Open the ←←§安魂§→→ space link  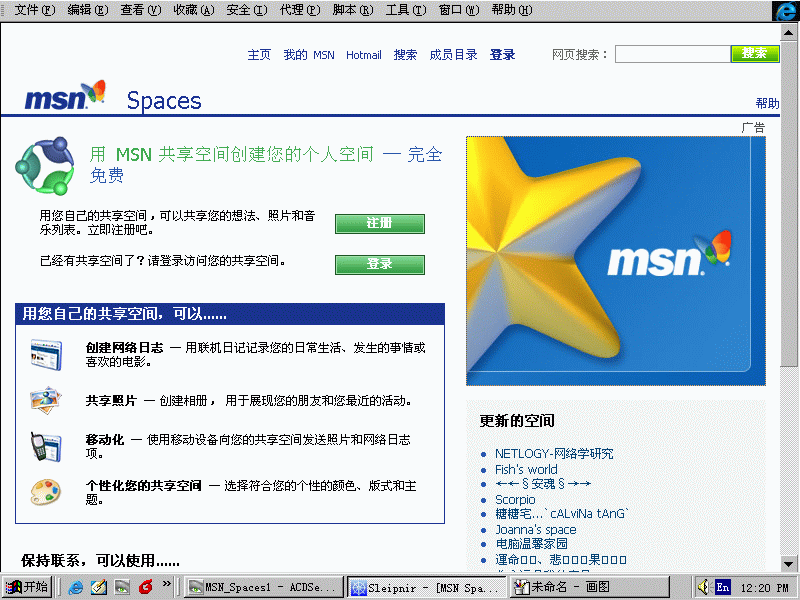point(543,484)
